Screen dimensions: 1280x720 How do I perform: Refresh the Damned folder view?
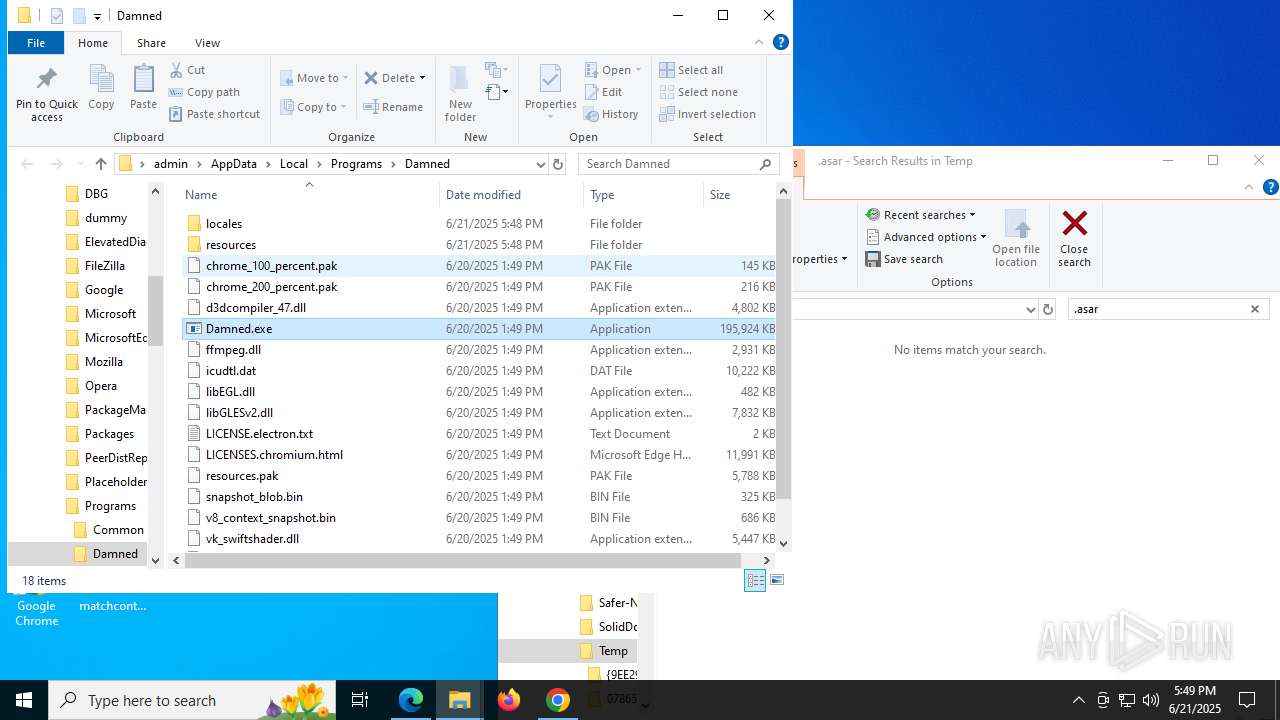[x=558, y=164]
